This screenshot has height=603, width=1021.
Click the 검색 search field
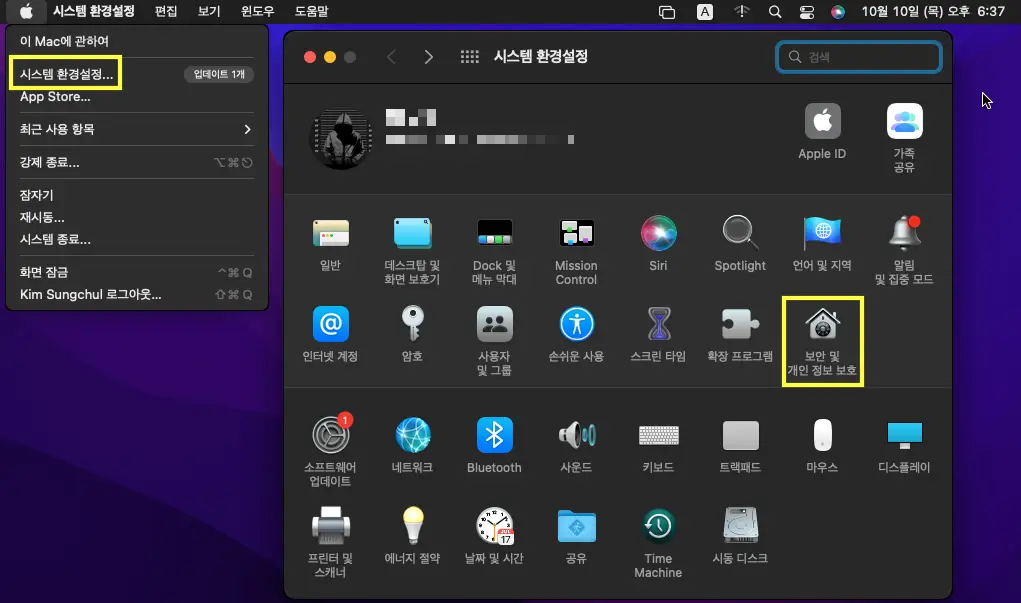(858, 57)
